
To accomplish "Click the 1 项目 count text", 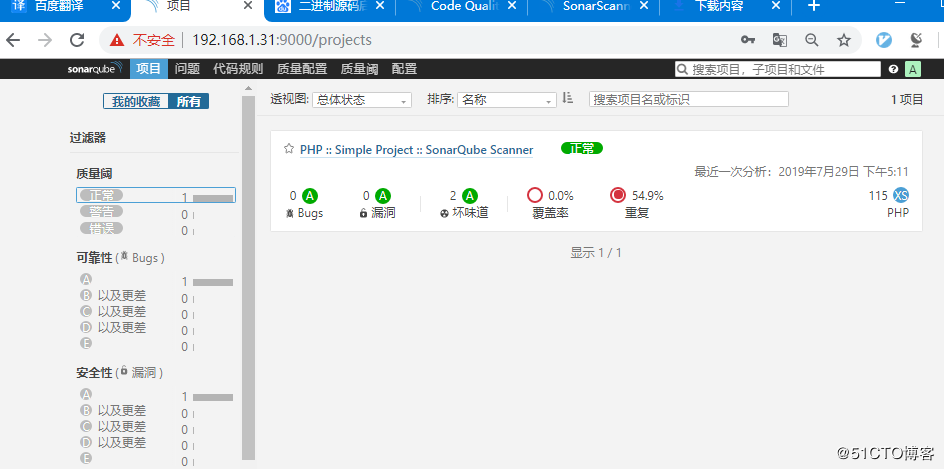I will point(907,100).
